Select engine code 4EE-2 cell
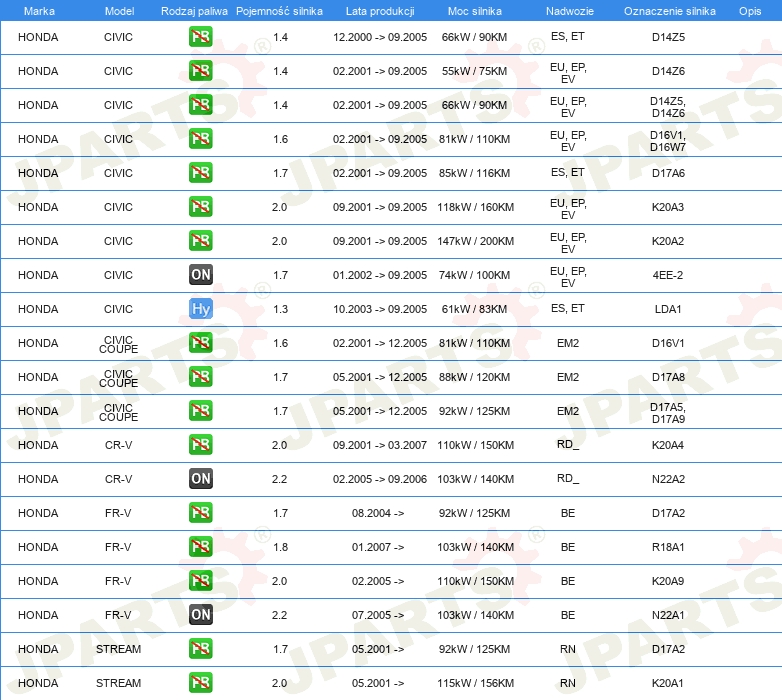782x700 pixels. (668, 275)
